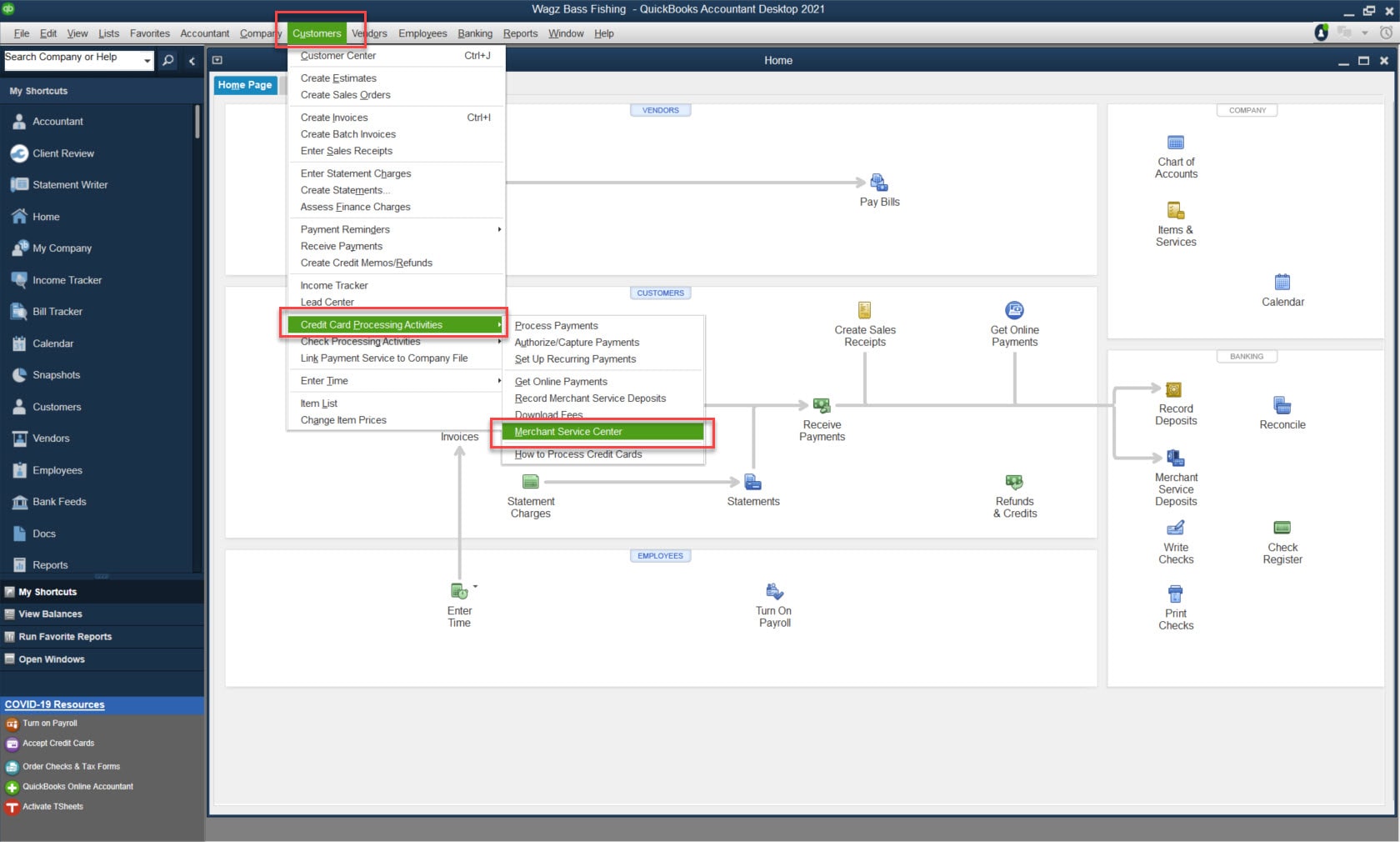
Task: Click Open Windows button
Action: 102,659
